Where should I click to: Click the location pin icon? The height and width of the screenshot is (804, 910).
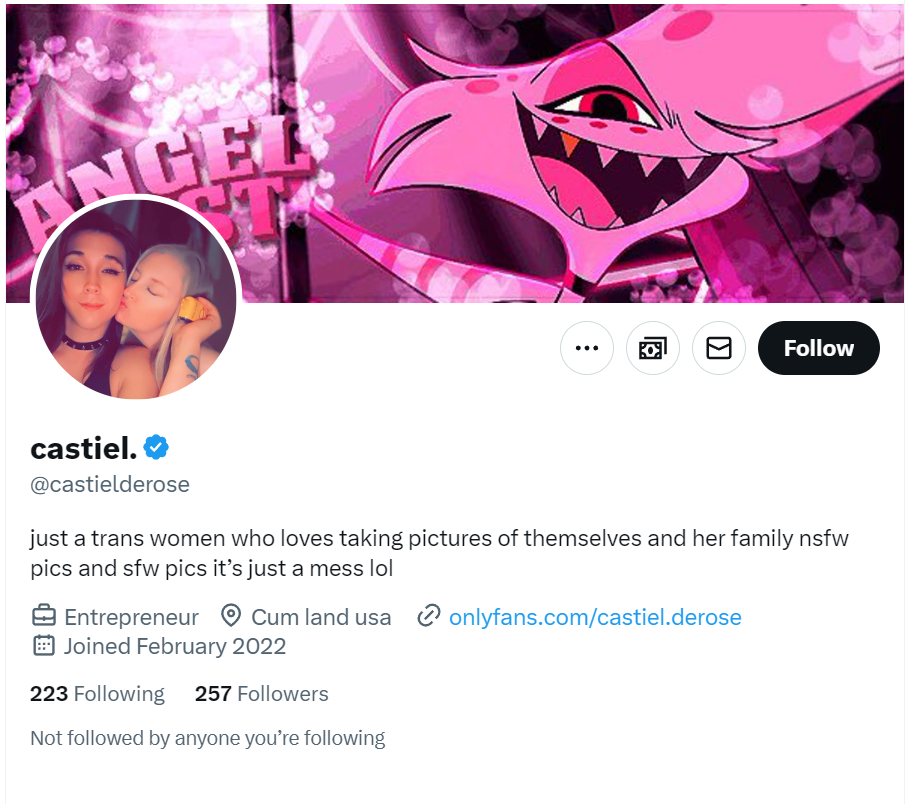tap(231, 616)
